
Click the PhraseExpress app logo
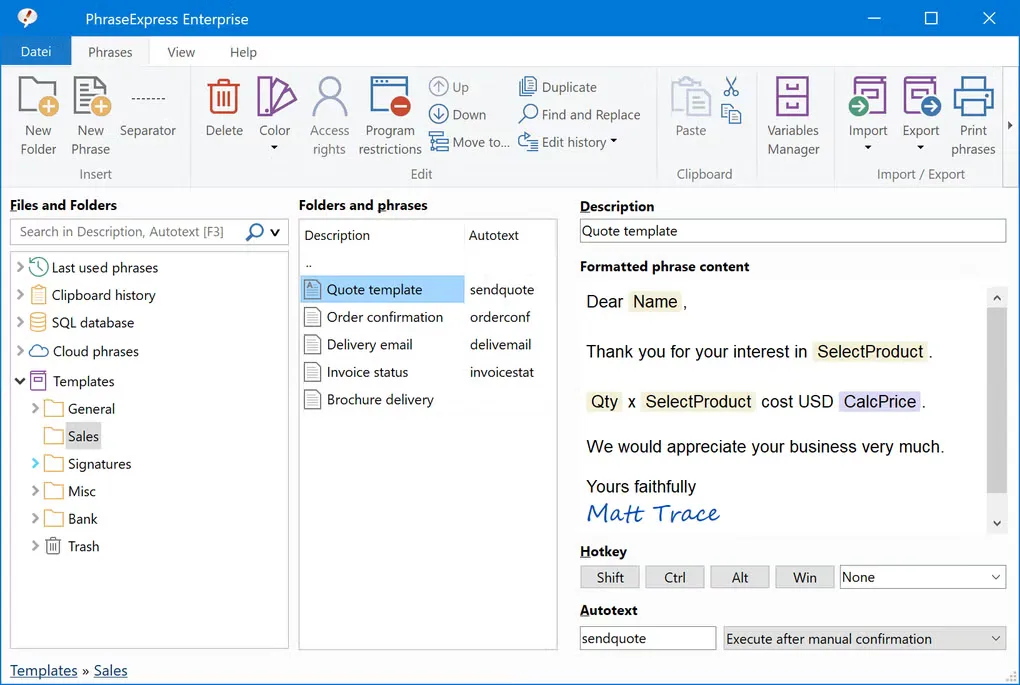coord(27,18)
